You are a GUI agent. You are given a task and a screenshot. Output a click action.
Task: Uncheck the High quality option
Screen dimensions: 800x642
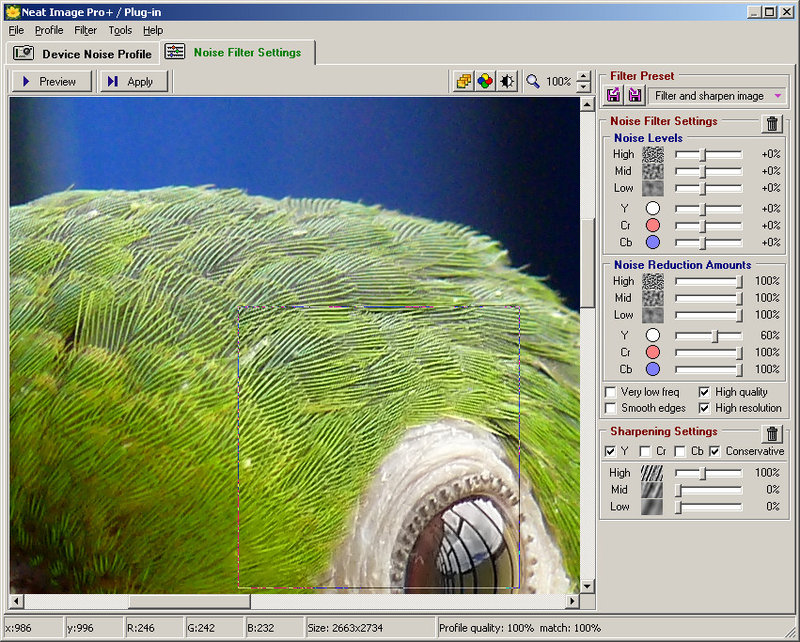click(704, 392)
